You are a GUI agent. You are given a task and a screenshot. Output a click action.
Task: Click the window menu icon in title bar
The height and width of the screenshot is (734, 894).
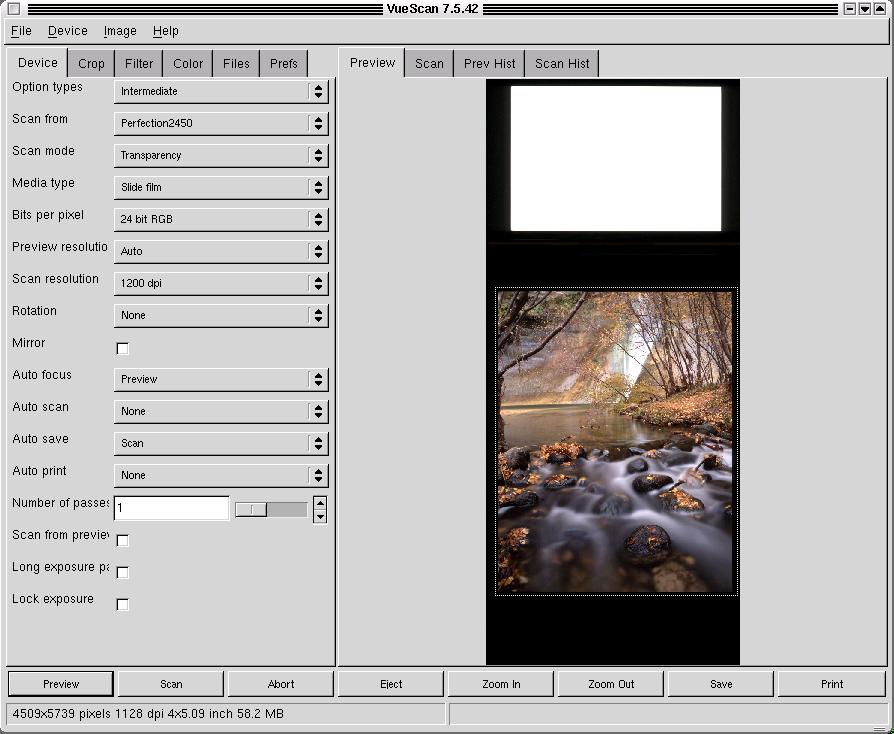click(13, 9)
